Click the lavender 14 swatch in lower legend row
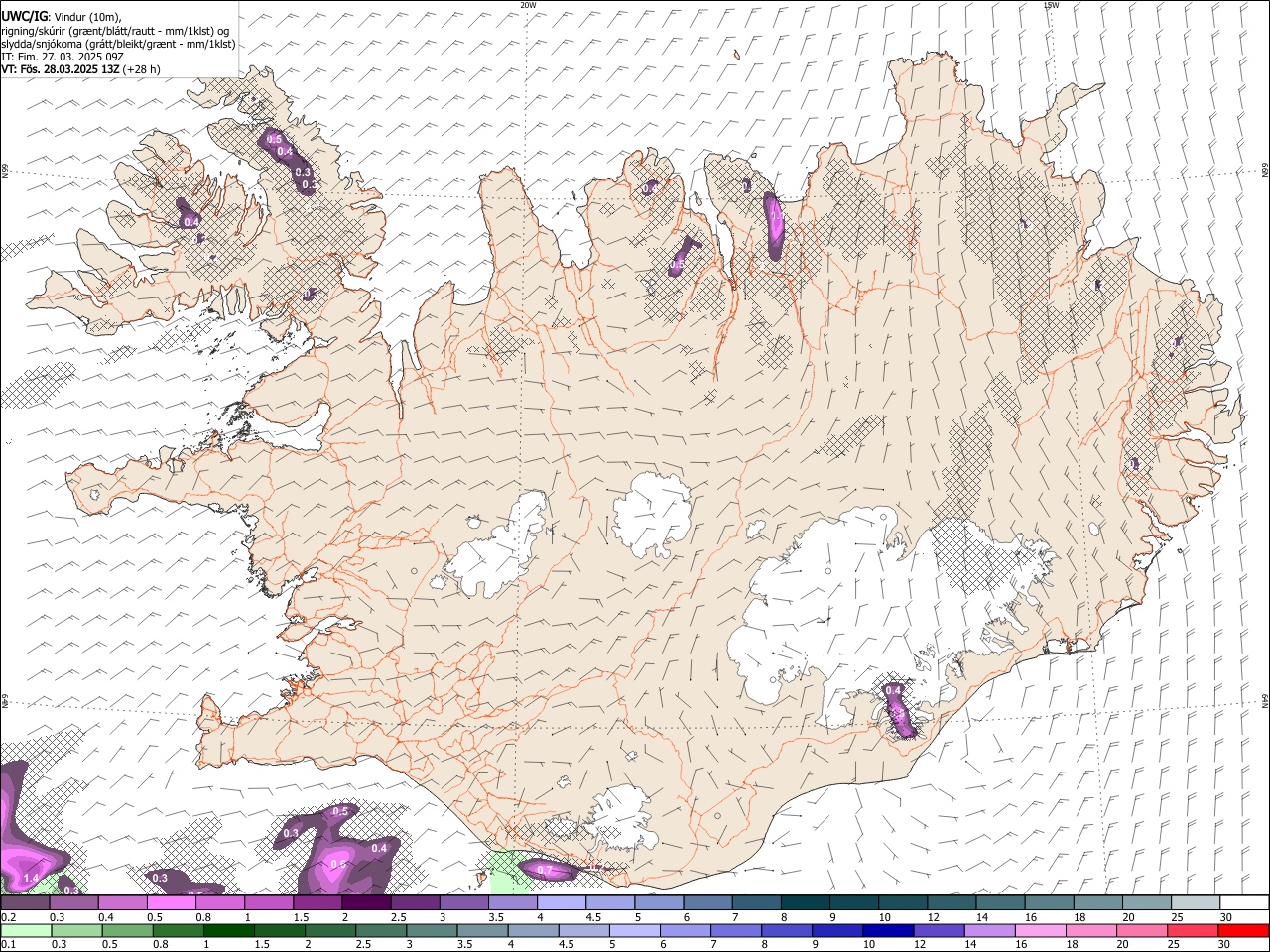The image size is (1270, 952). coord(989,930)
